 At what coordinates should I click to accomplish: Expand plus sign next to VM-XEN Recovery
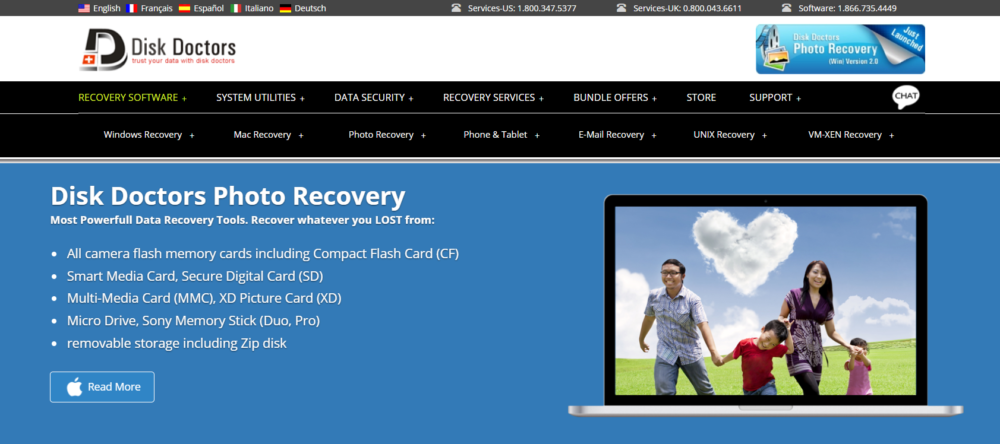click(x=892, y=136)
